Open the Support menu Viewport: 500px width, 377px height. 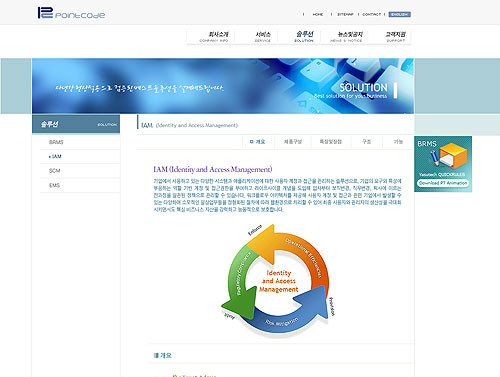tap(396, 36)
